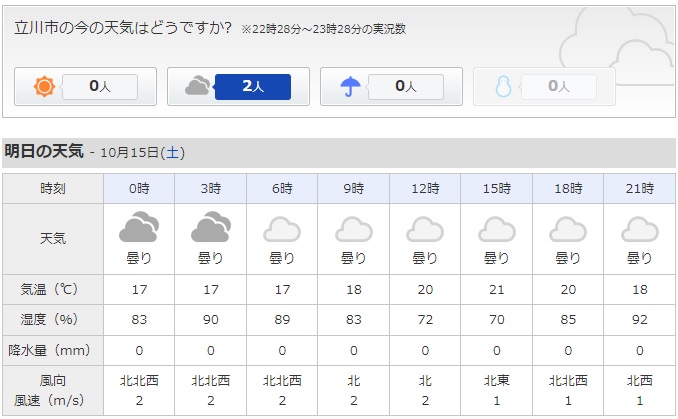Click the blue umbrella rain vote icon
678x419 pixels.
pyautogui.click(x=350, y=86)
